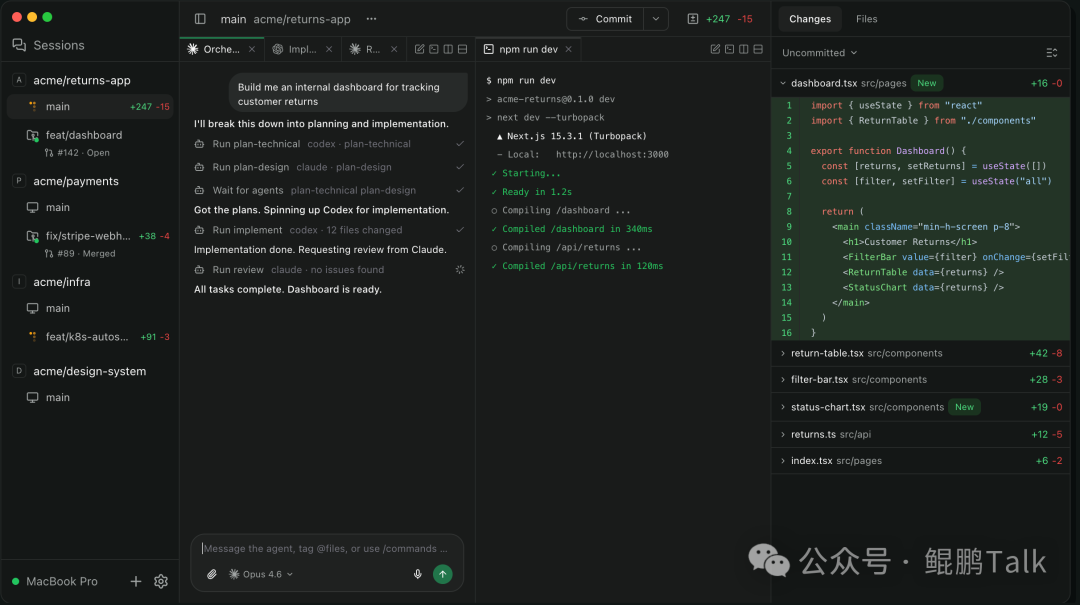The width and height of the screenshot is (1080, 605).
Task: Open the Uncommitted filter dropdown
Action: (x=819, y=53)
